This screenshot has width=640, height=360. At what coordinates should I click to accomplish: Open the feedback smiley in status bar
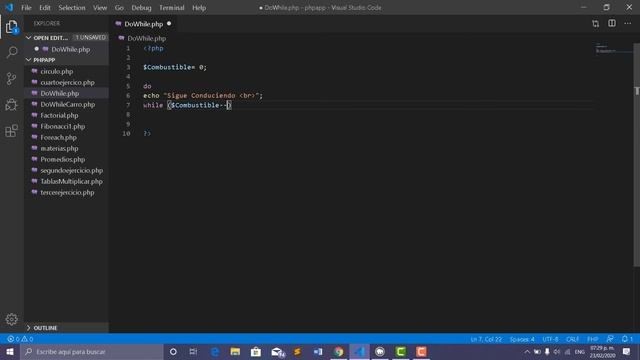(x=610, y=339)
